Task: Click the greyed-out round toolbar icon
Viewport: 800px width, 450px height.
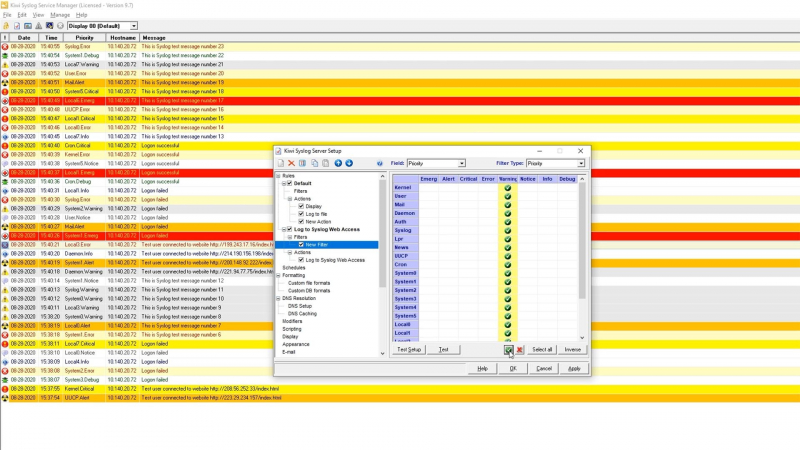Action: coord(60,26)
